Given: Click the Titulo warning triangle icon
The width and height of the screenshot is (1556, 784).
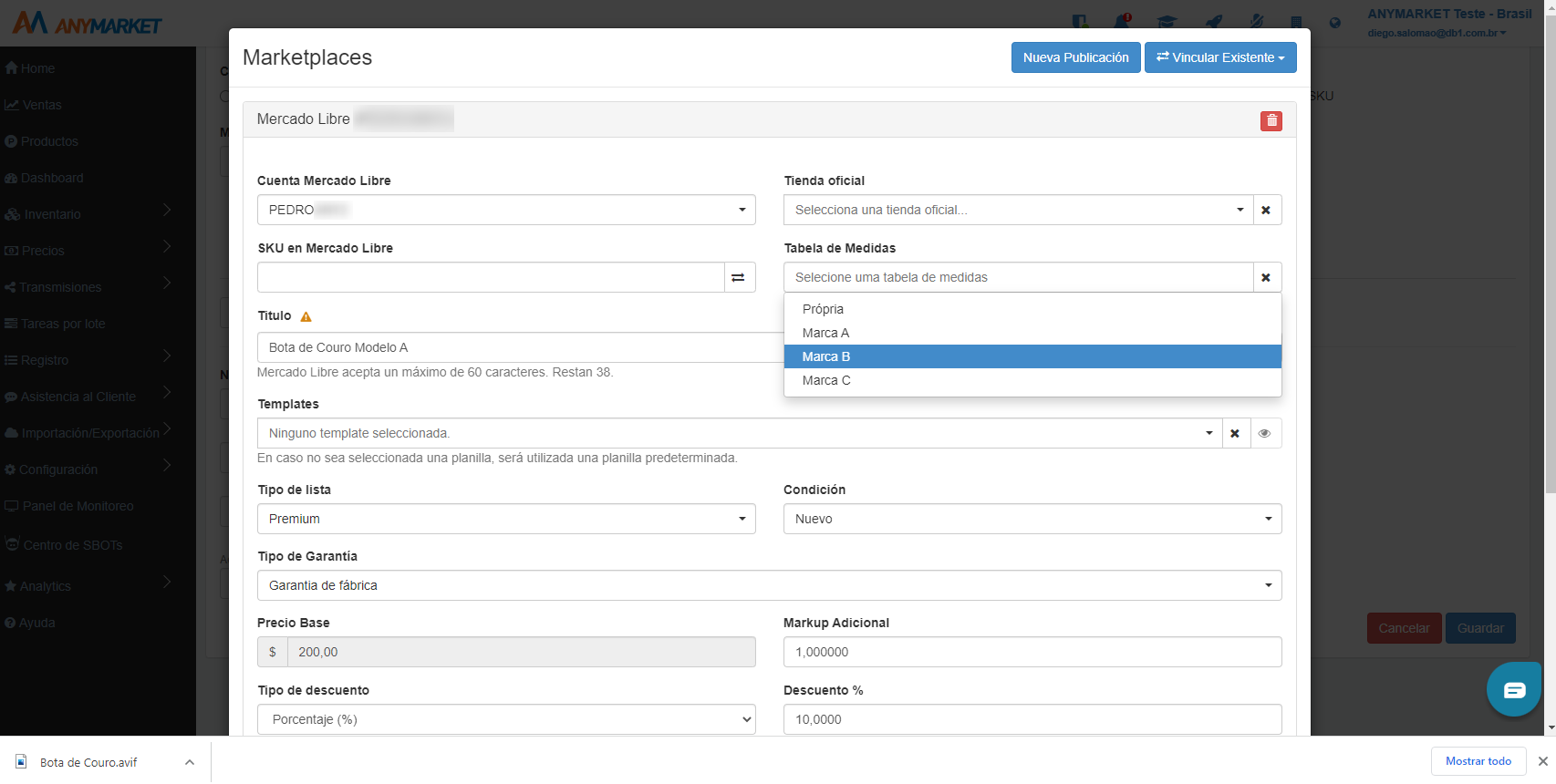Looking at the screenshot, I should pyautogui.click(x=306, y=316).
